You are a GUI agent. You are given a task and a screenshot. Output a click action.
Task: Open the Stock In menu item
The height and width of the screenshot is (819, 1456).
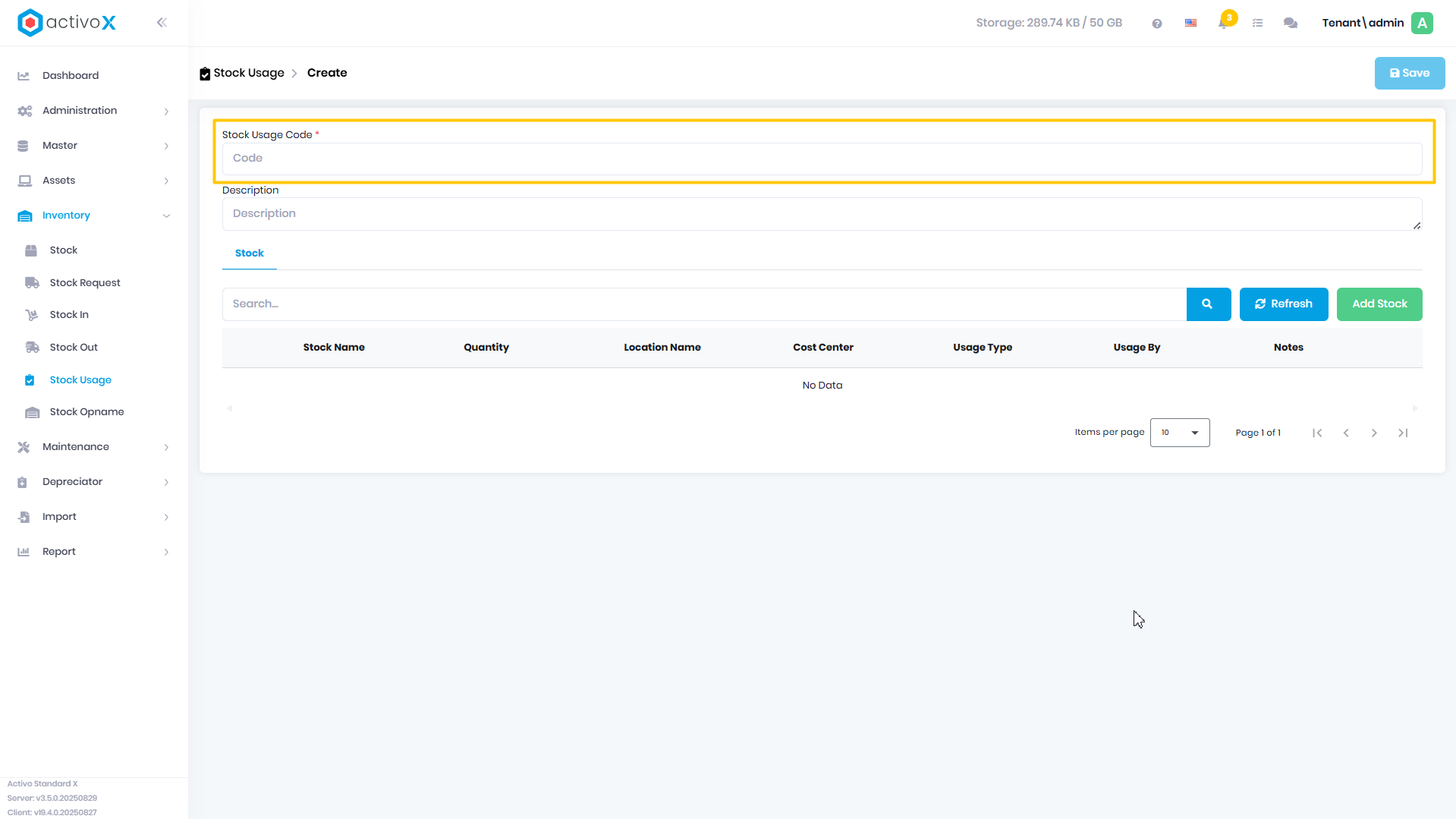tap(69, 315)
